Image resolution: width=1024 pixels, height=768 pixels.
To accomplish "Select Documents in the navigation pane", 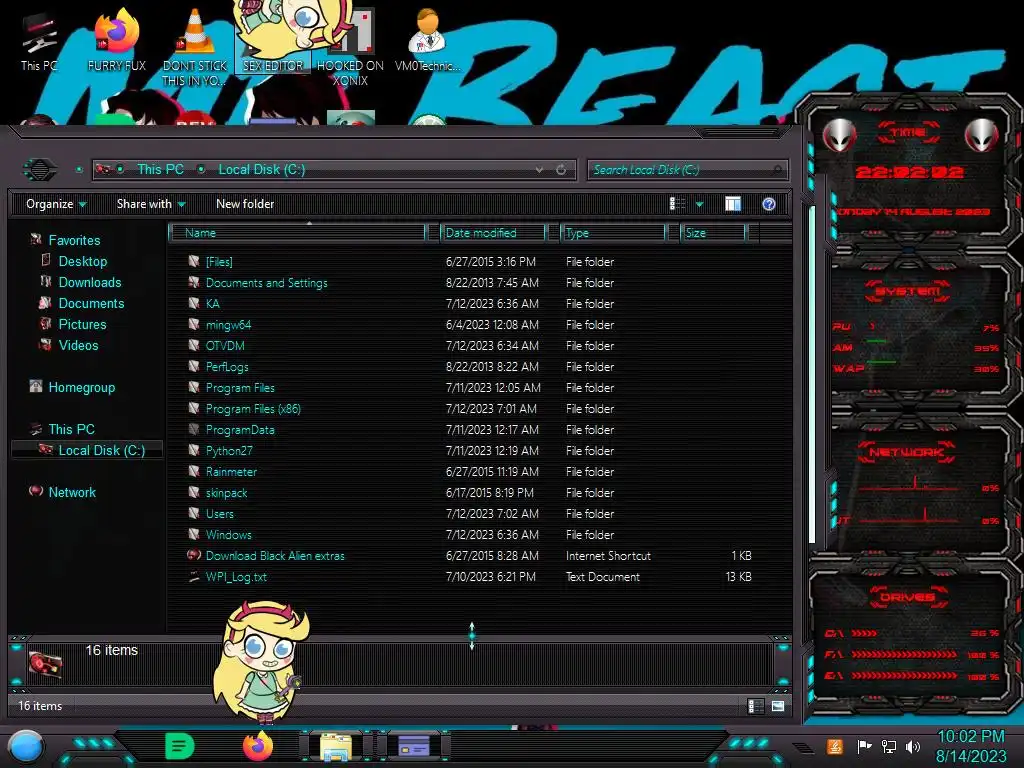I will pos(91,303).
